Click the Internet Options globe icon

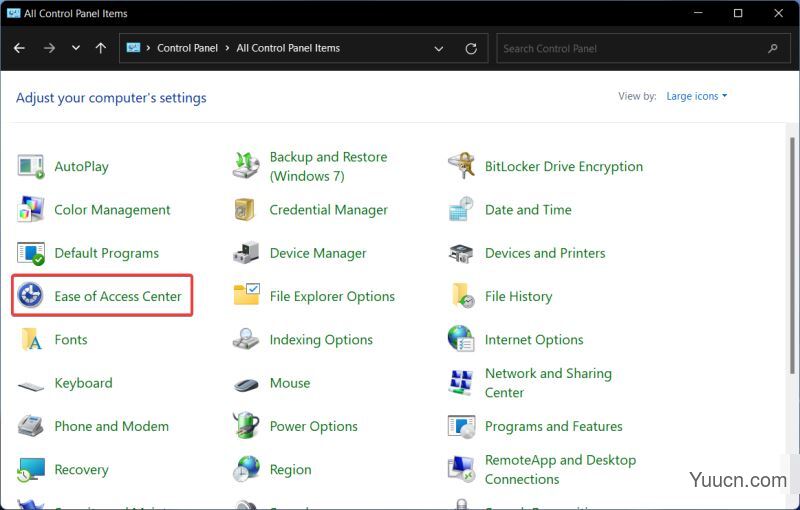point(461,339)
